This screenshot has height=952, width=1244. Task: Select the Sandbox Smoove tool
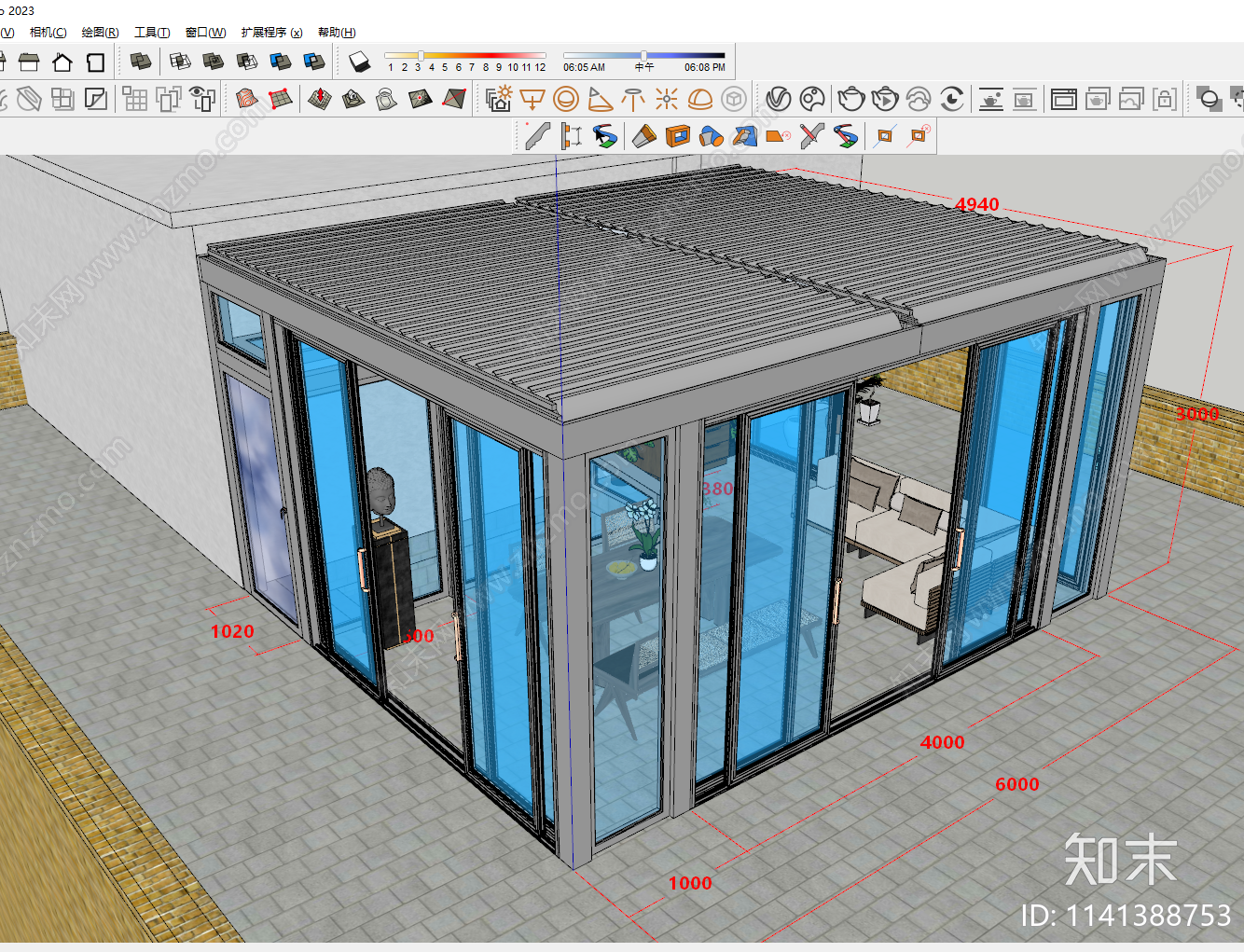pos(320,99)
